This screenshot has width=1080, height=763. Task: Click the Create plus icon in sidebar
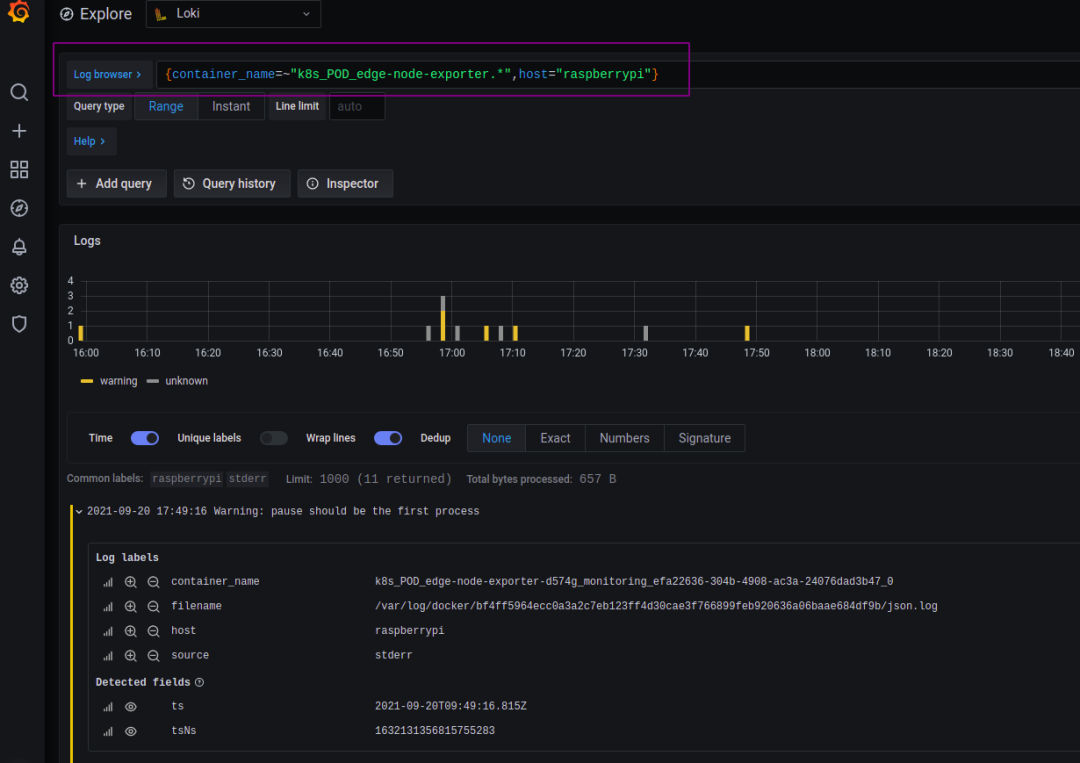click(x=19, y=131)
